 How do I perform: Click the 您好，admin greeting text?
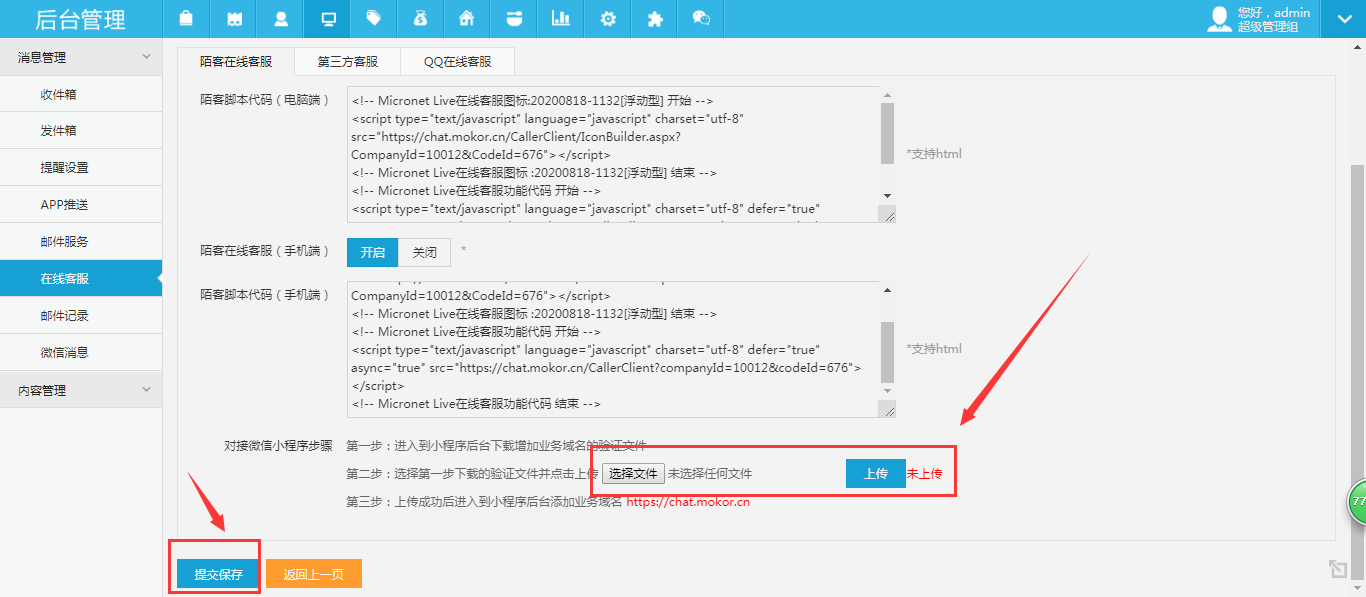[1274, 12]
